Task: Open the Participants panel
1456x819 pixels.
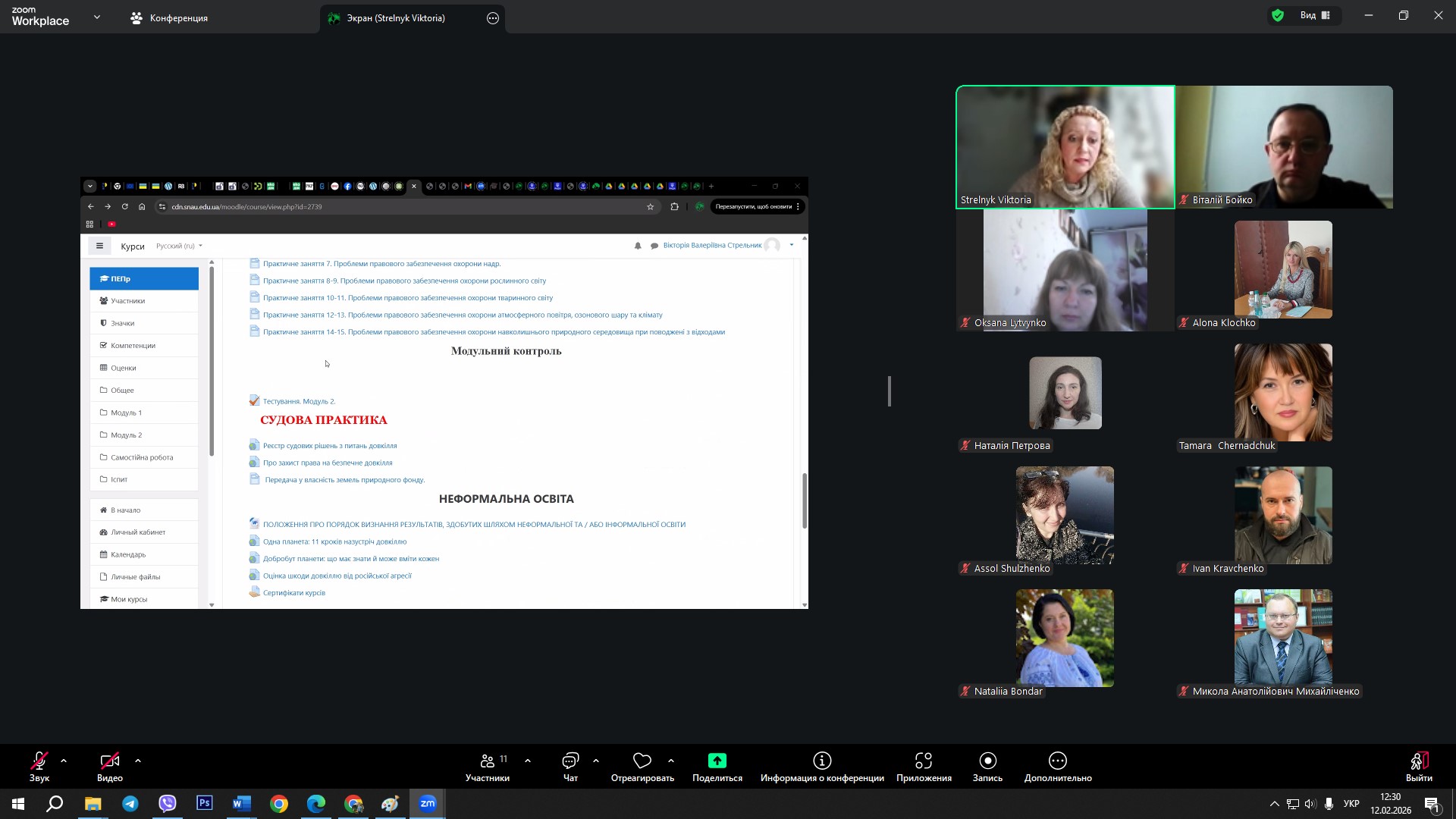Action: point(488,761)
